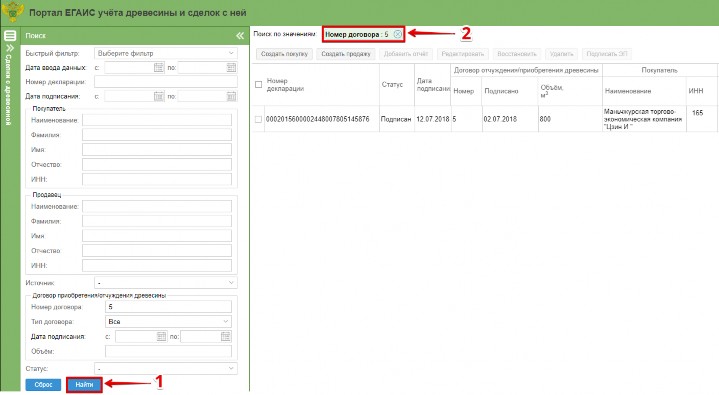Focus seller Отчество input field
The image size is (719, 395).
[157, 250]
